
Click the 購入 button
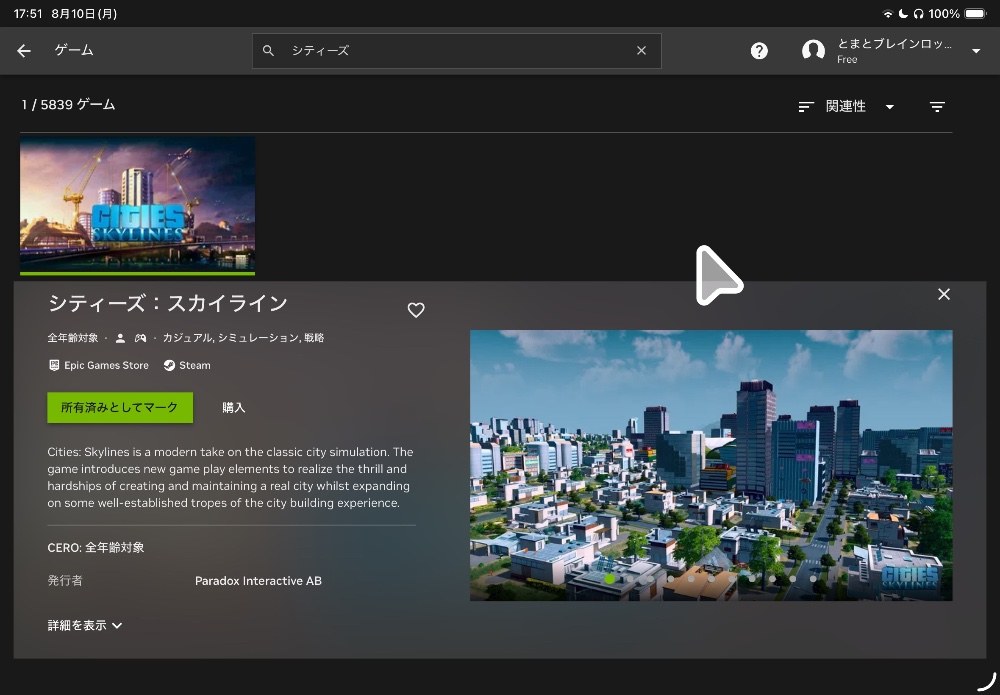(233, 407)
